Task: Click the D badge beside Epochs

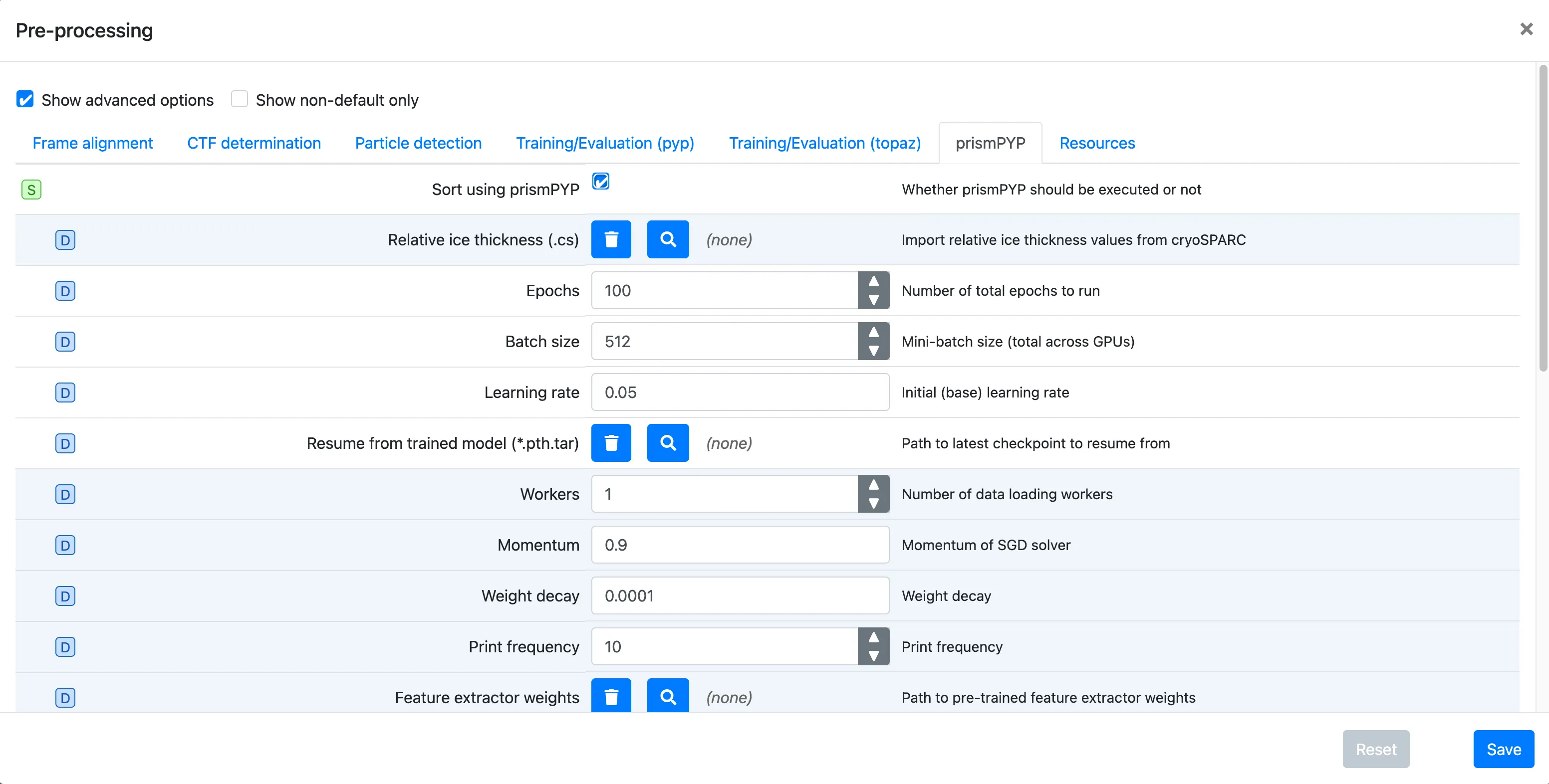Action: (x=65, y=291)
